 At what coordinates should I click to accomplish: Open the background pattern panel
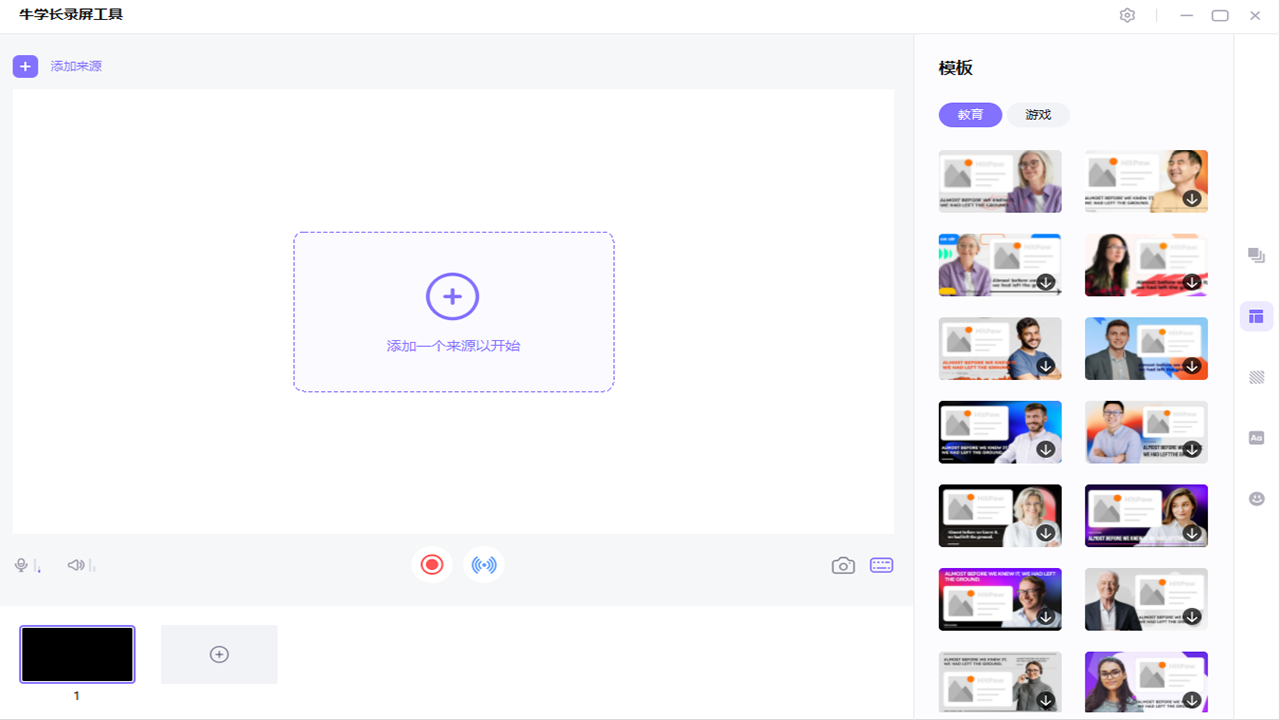point(1256,377)
